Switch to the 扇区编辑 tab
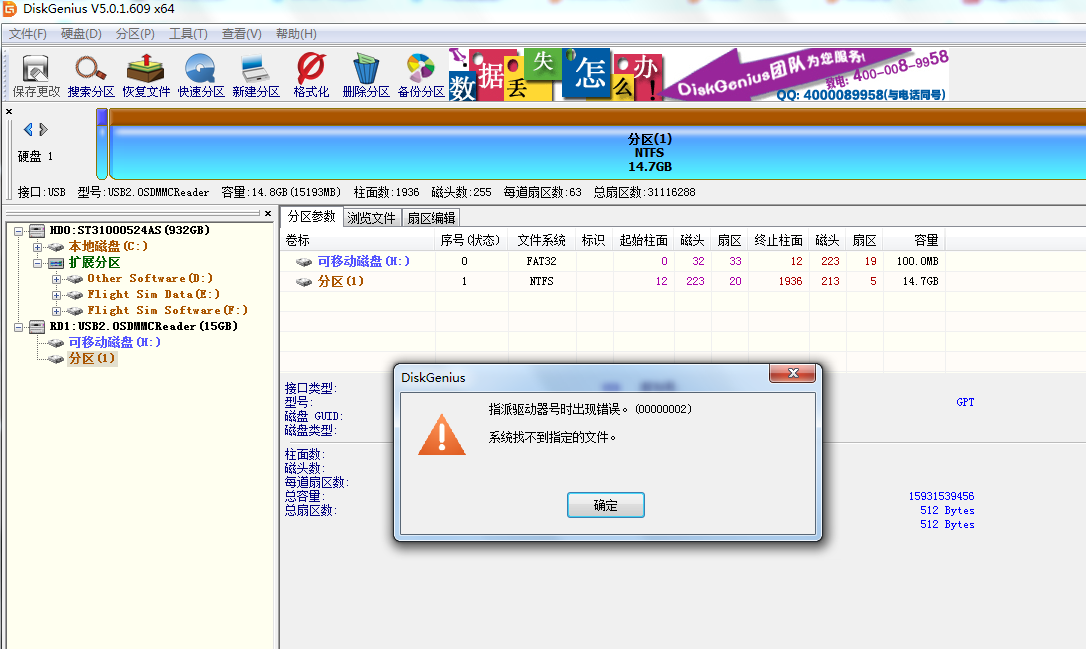The height and width of the screenshot is (649, 1086). 431,218
